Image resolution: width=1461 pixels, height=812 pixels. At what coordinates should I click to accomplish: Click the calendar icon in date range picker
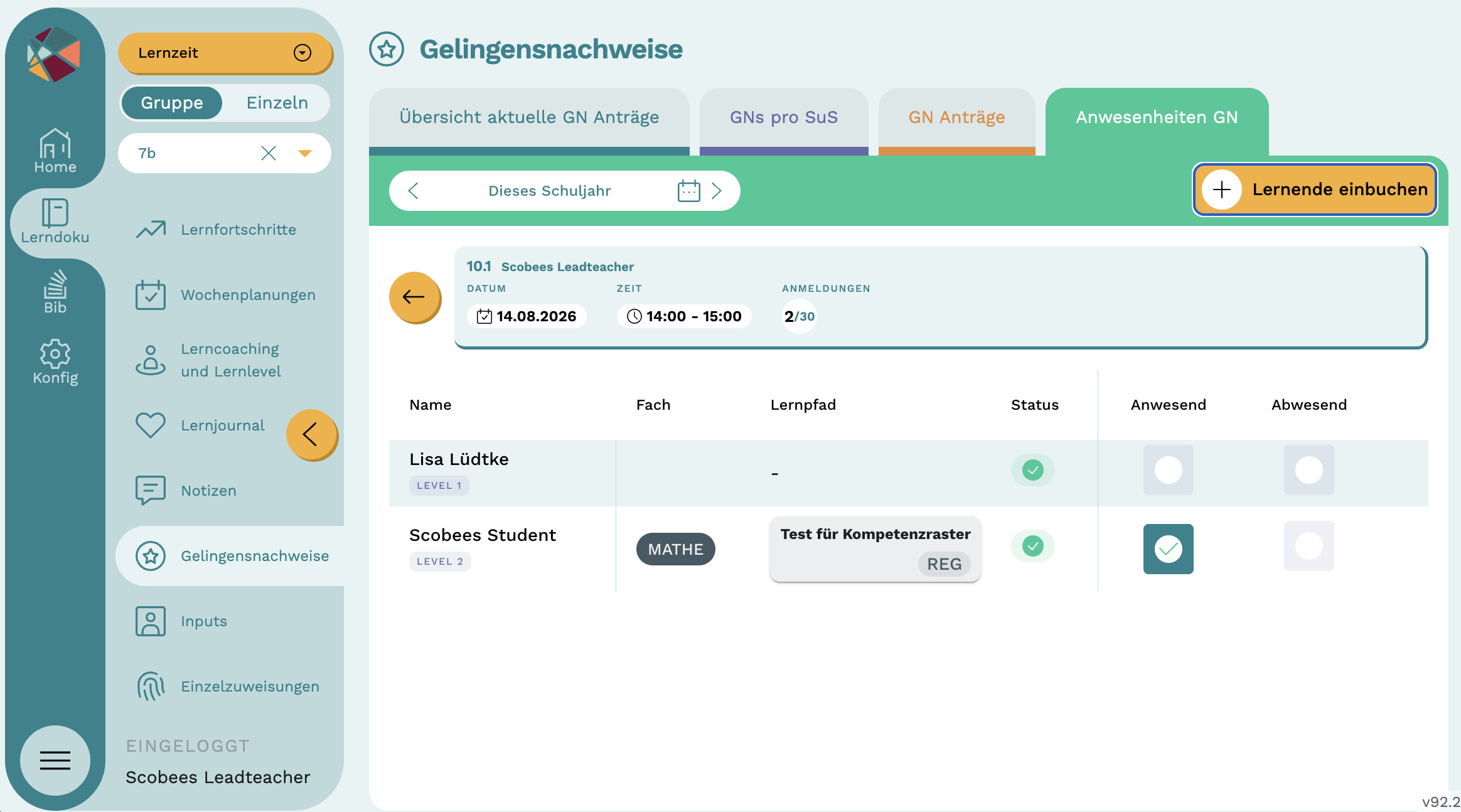[688, 190]
